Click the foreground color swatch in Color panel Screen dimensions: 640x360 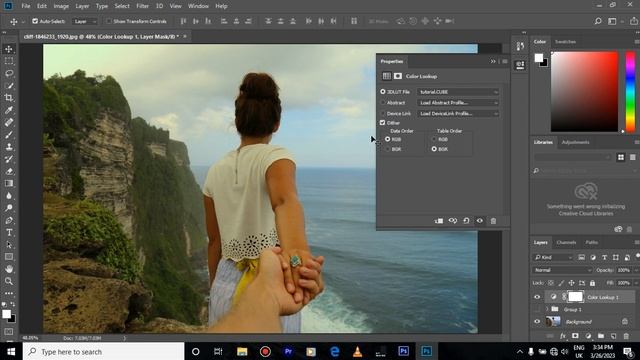(539, 58)
